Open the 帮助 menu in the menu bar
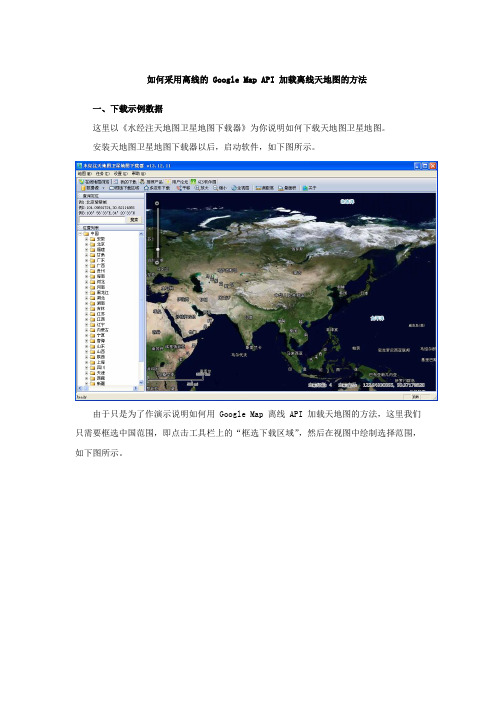Image resolution: width=496 pixels, height=702 pixels. (x=138, y=173)
